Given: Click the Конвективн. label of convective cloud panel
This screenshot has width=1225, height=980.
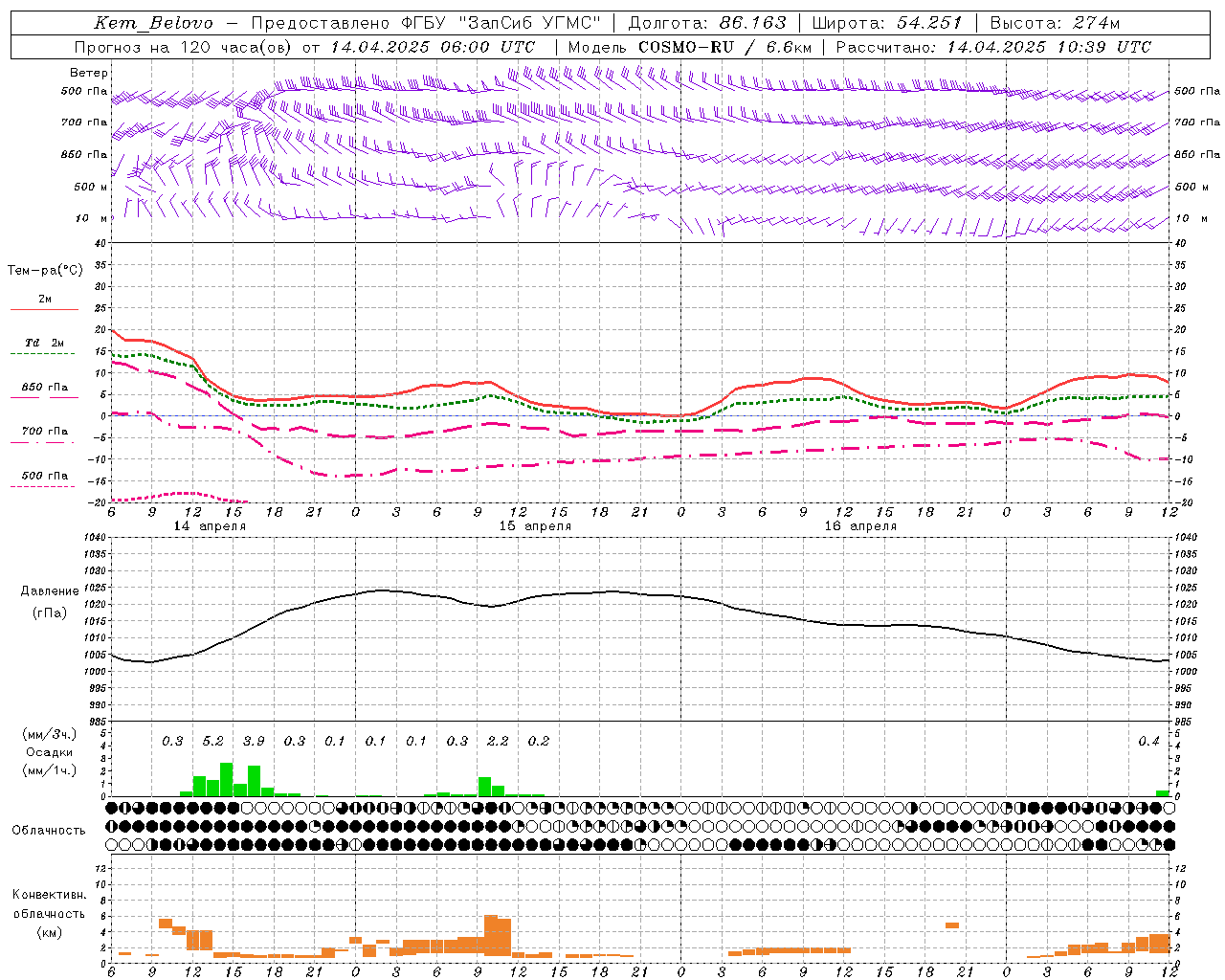Looking at the screenshot, I should coord(49,895).
